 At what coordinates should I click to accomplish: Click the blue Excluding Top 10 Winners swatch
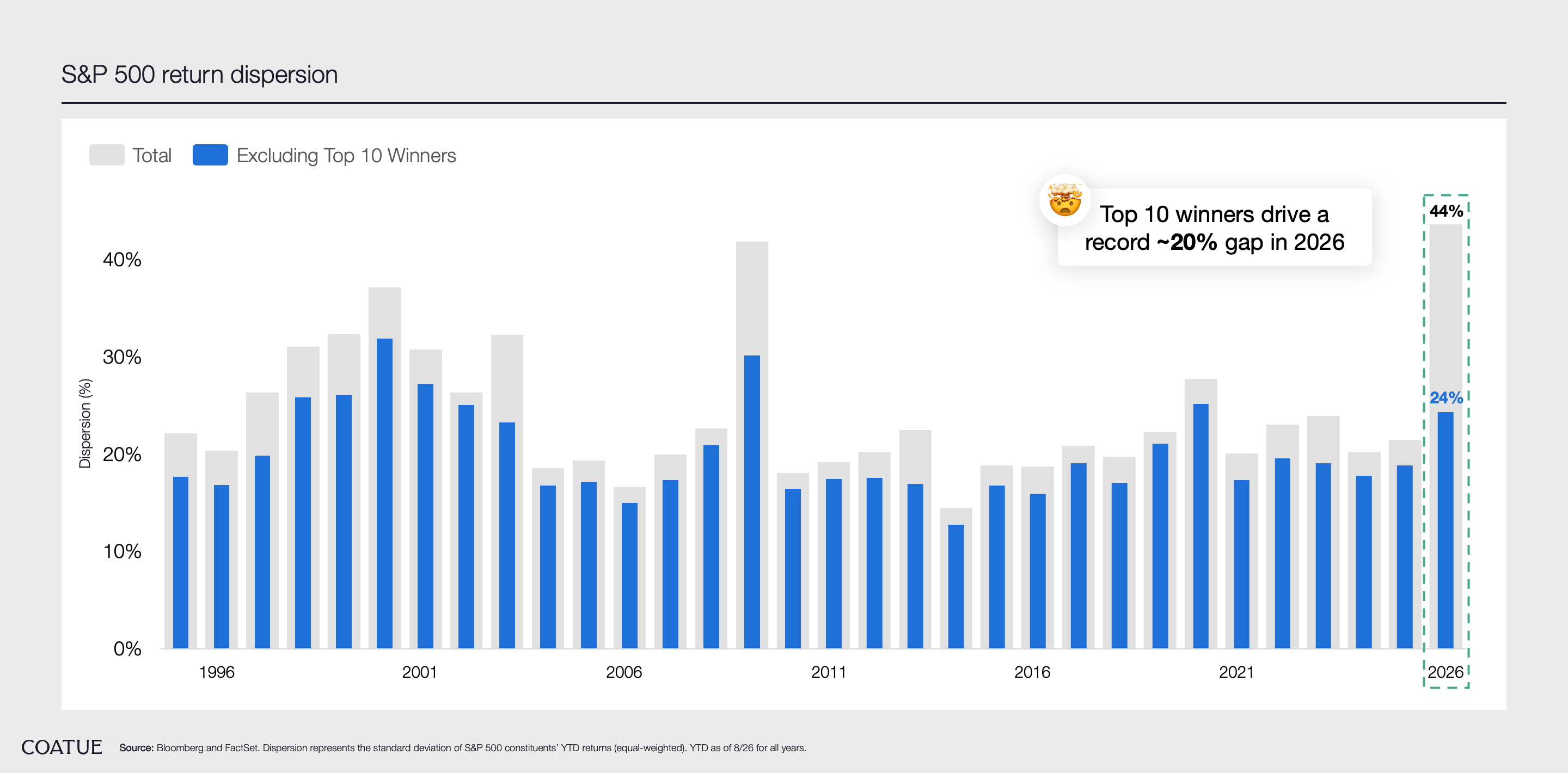pyautogui.click(x=210, y=155)
